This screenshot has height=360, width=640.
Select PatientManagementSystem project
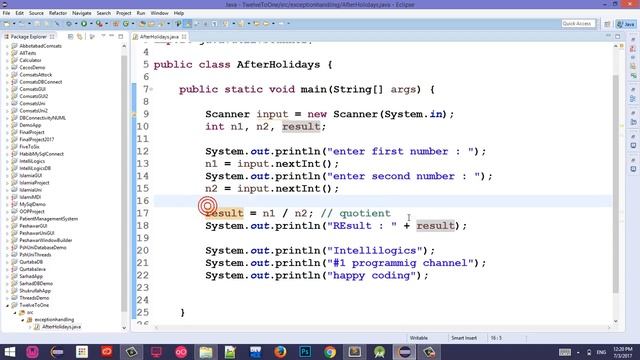(48, 219)
